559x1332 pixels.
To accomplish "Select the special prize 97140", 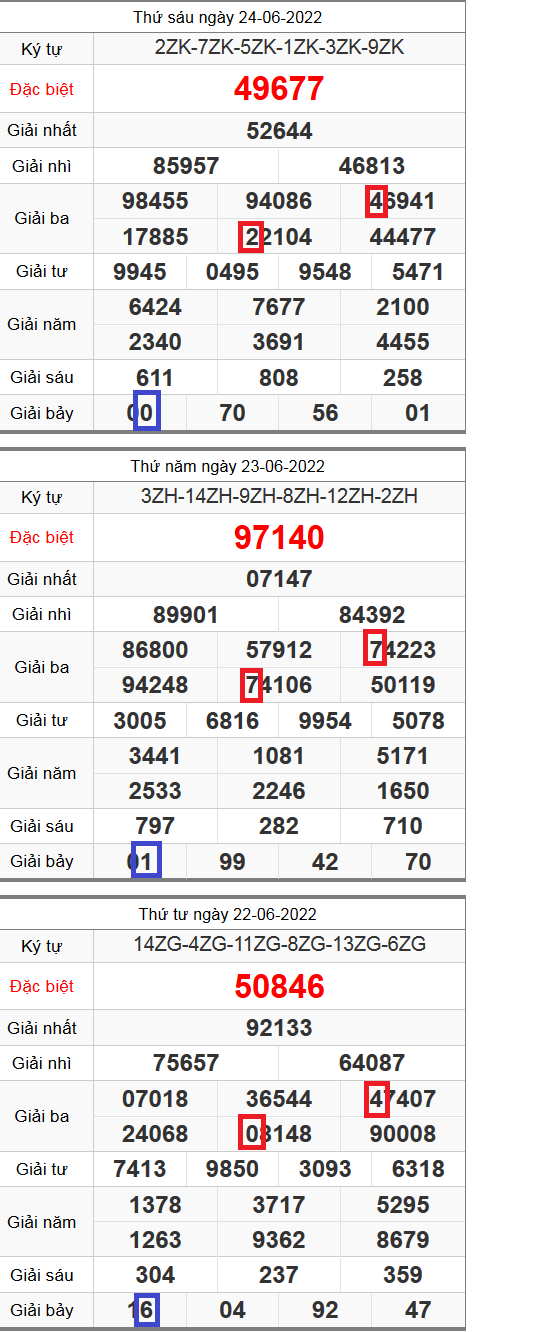I will coord(279,538).
